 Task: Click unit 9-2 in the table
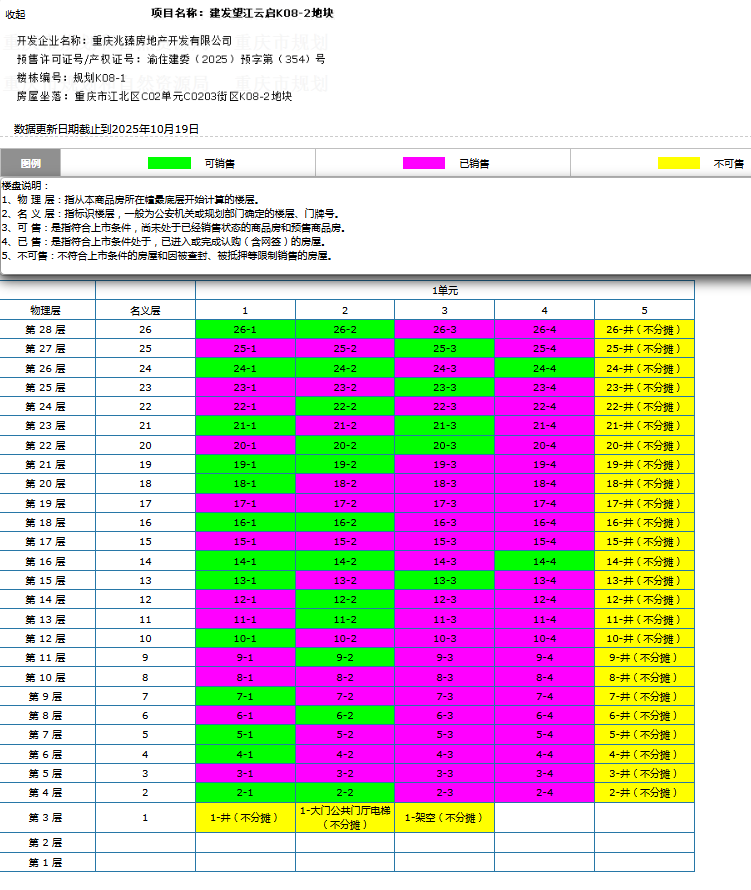point(345,657)
